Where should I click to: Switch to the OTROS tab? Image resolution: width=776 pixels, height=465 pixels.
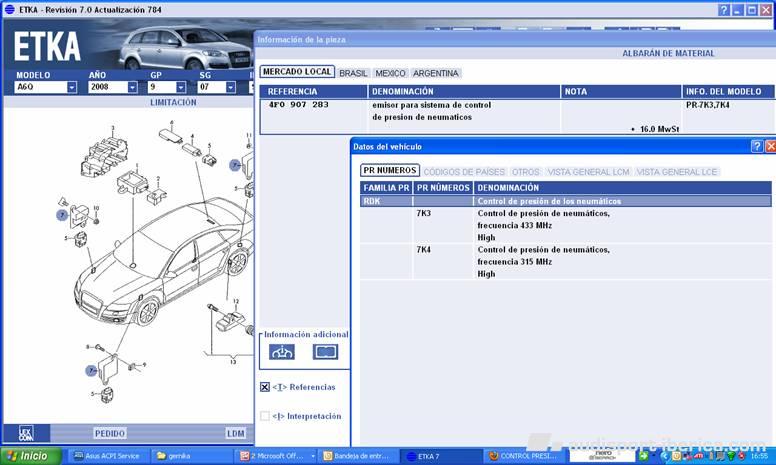coord(526,172)
